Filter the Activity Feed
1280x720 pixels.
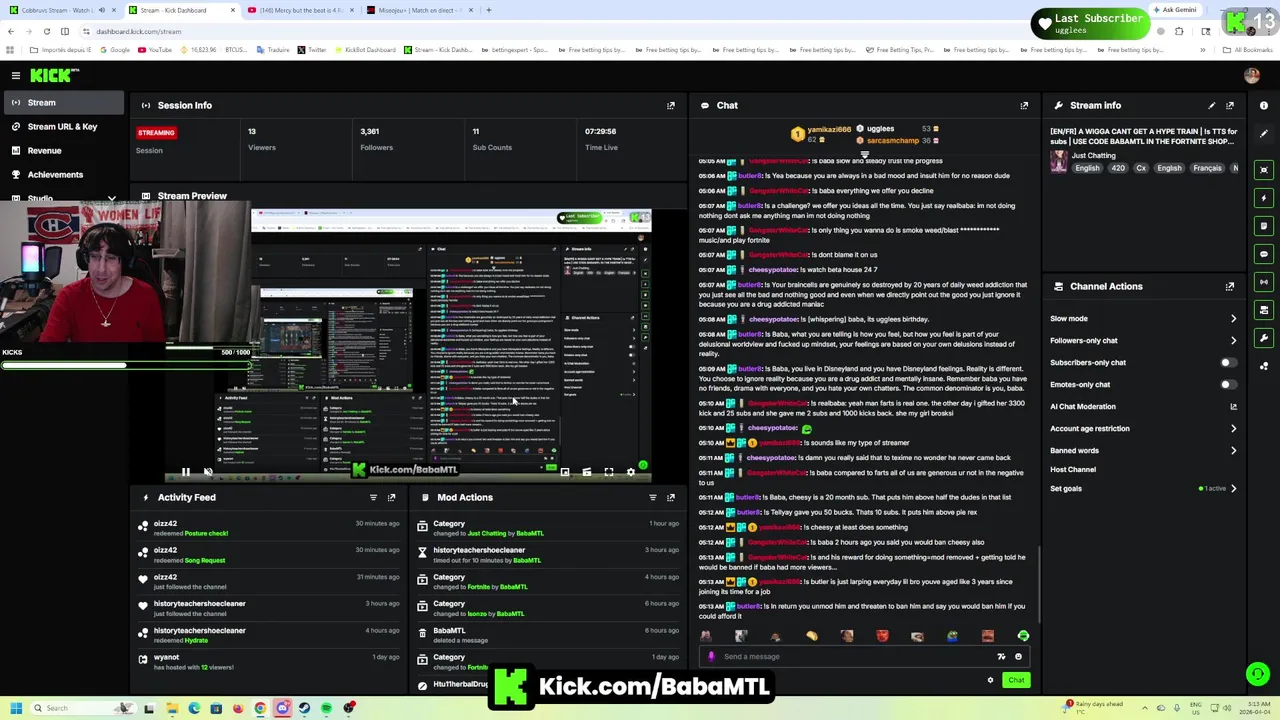(373, 497)
